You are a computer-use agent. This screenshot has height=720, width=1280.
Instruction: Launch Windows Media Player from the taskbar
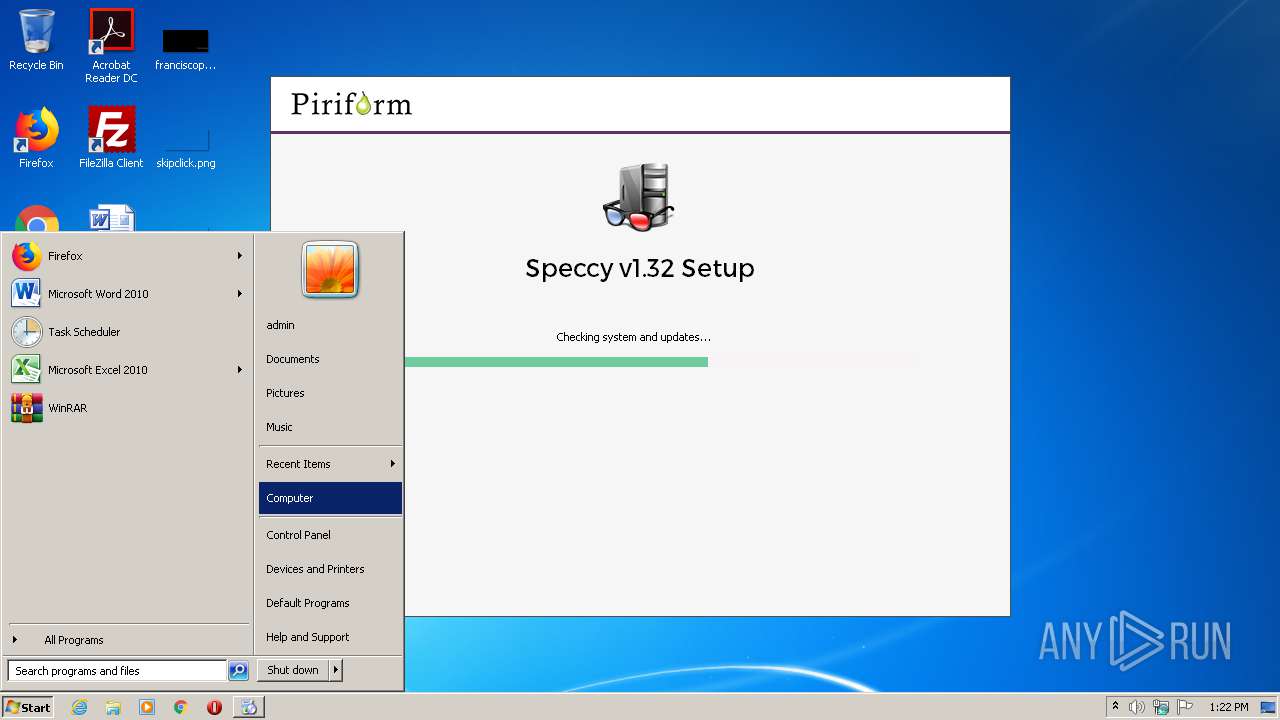[147, 707]
